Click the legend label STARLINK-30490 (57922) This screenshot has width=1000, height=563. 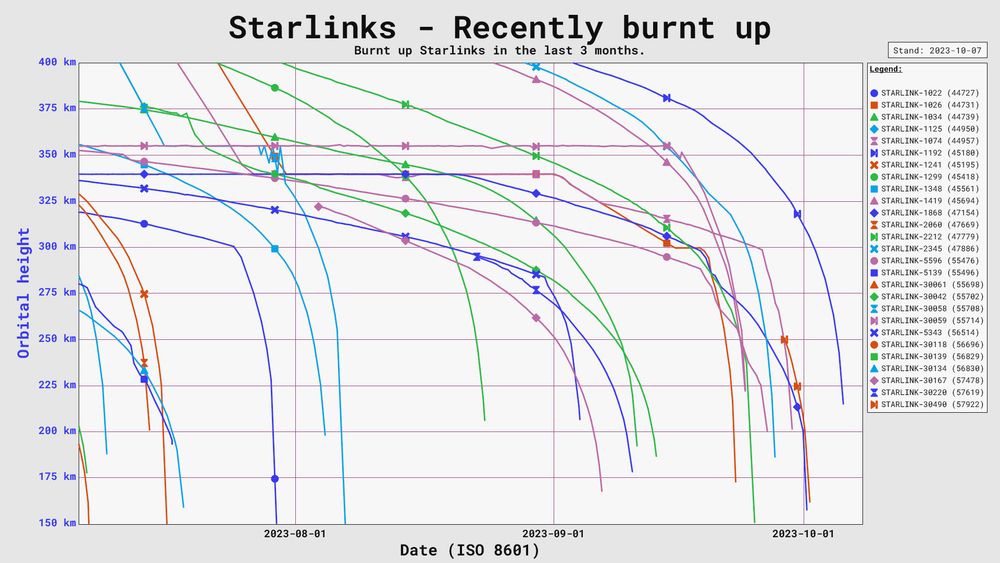pyautogui.click(x=932, y=405)
